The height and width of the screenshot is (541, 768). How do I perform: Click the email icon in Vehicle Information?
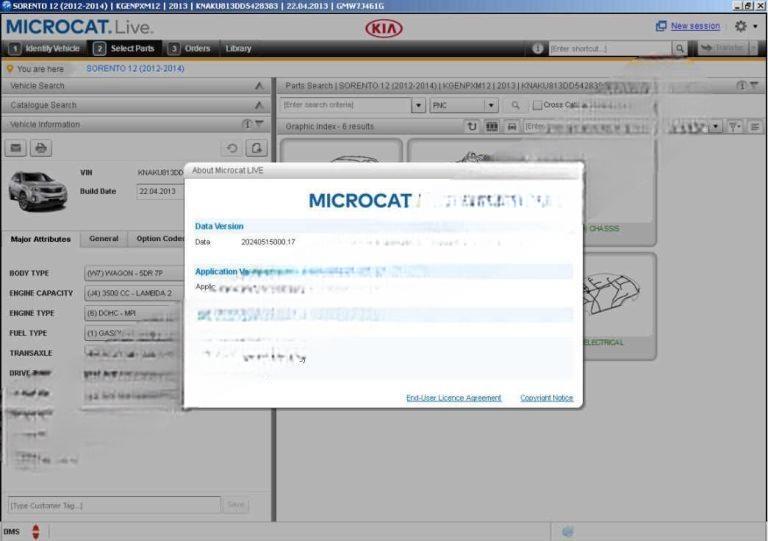coord(16,148)
